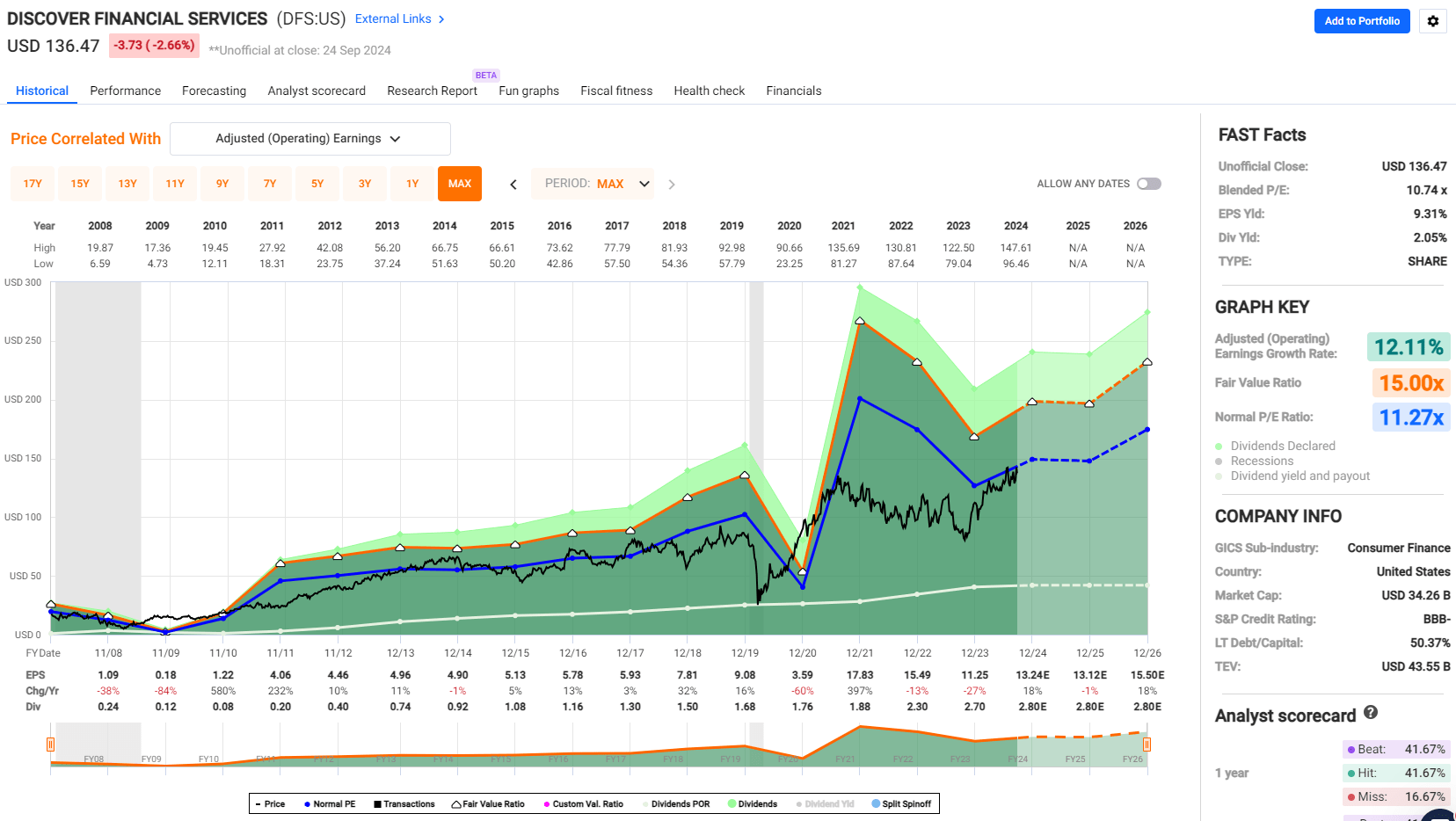The image size is (1456, 821).
Task: Toggle the Normal PE line in the legend
Action: click(x=330, y=803)
